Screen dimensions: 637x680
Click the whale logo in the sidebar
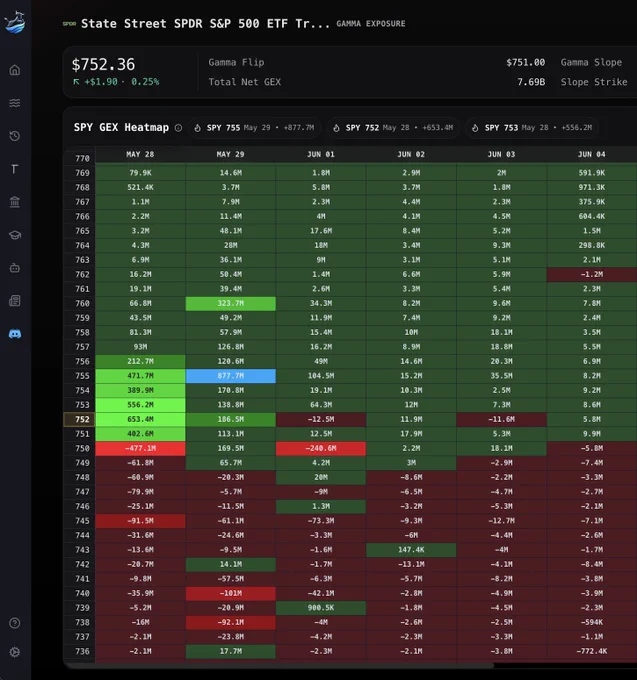pyautogui.click(x=15, y=23)
